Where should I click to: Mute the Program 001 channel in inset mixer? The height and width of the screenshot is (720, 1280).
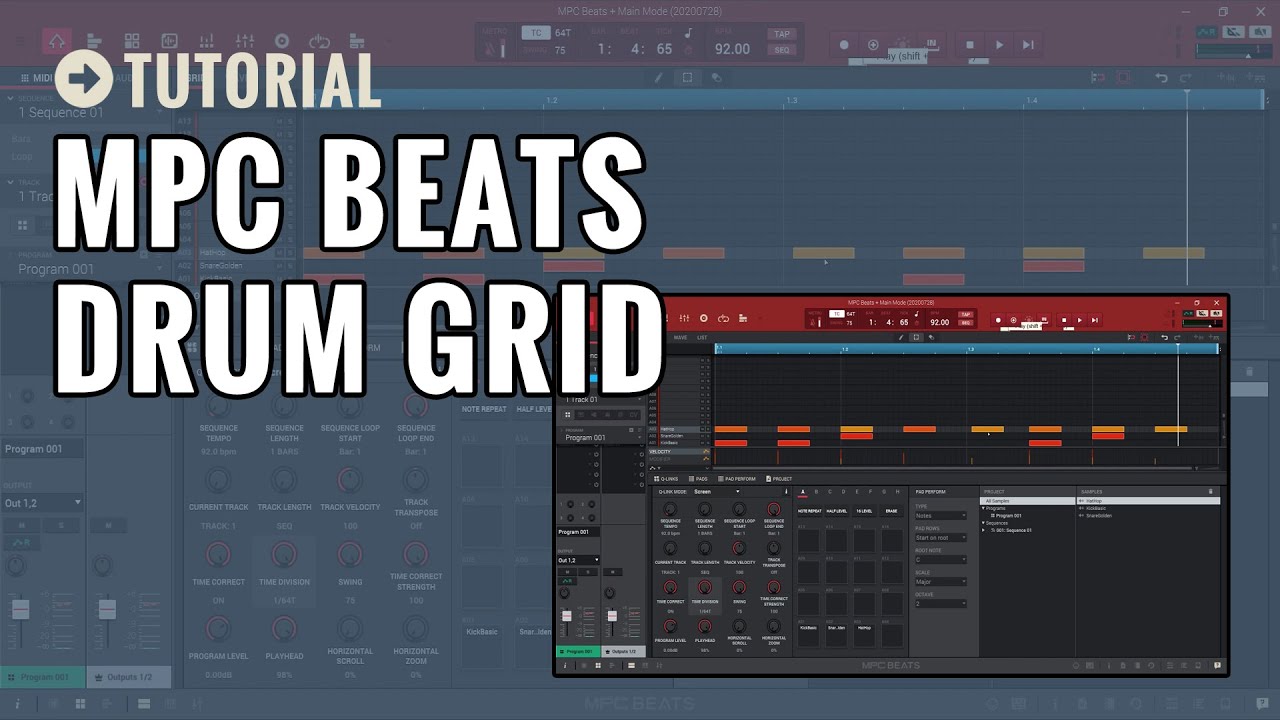567,572
